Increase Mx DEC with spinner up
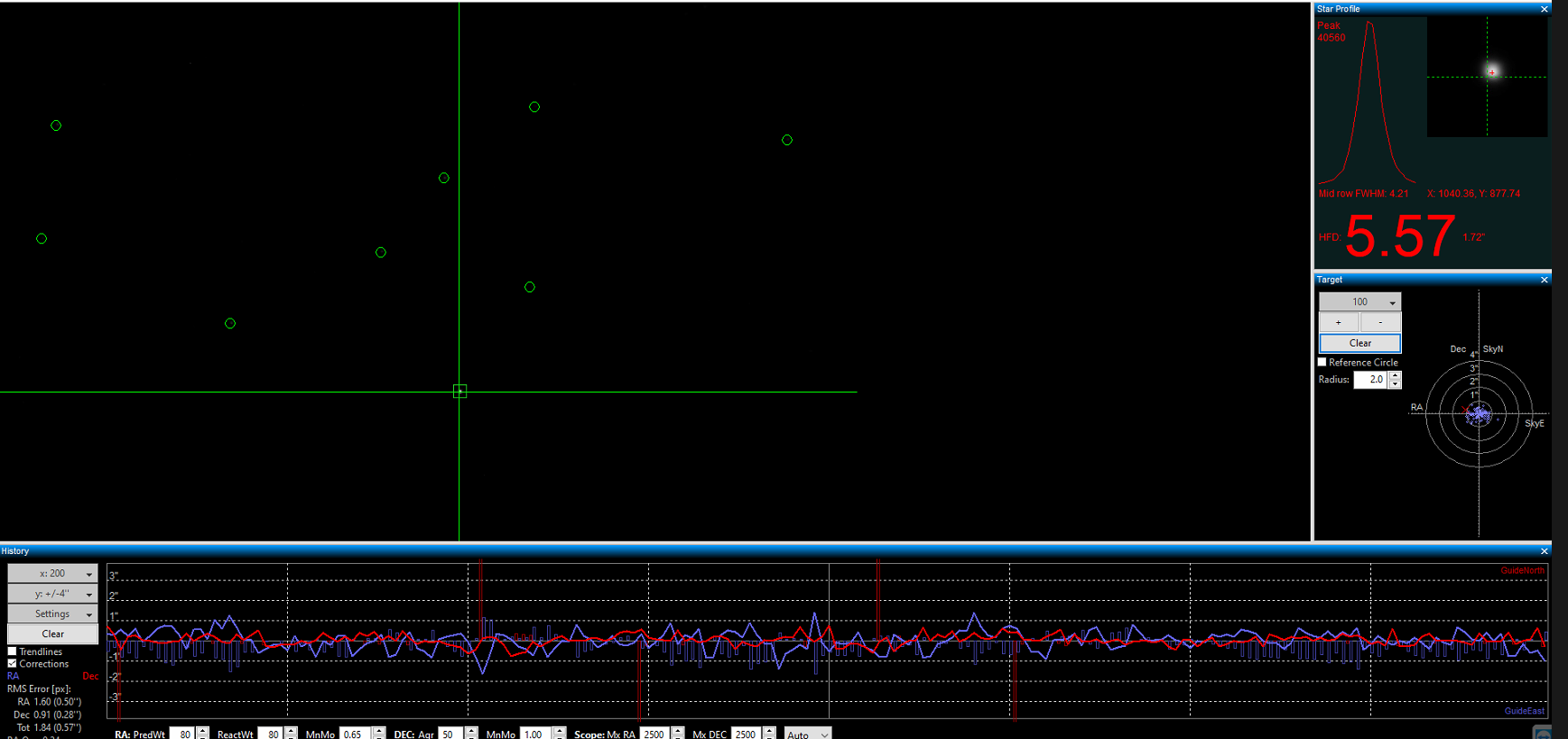1568x739 pixels. (769, 731)
